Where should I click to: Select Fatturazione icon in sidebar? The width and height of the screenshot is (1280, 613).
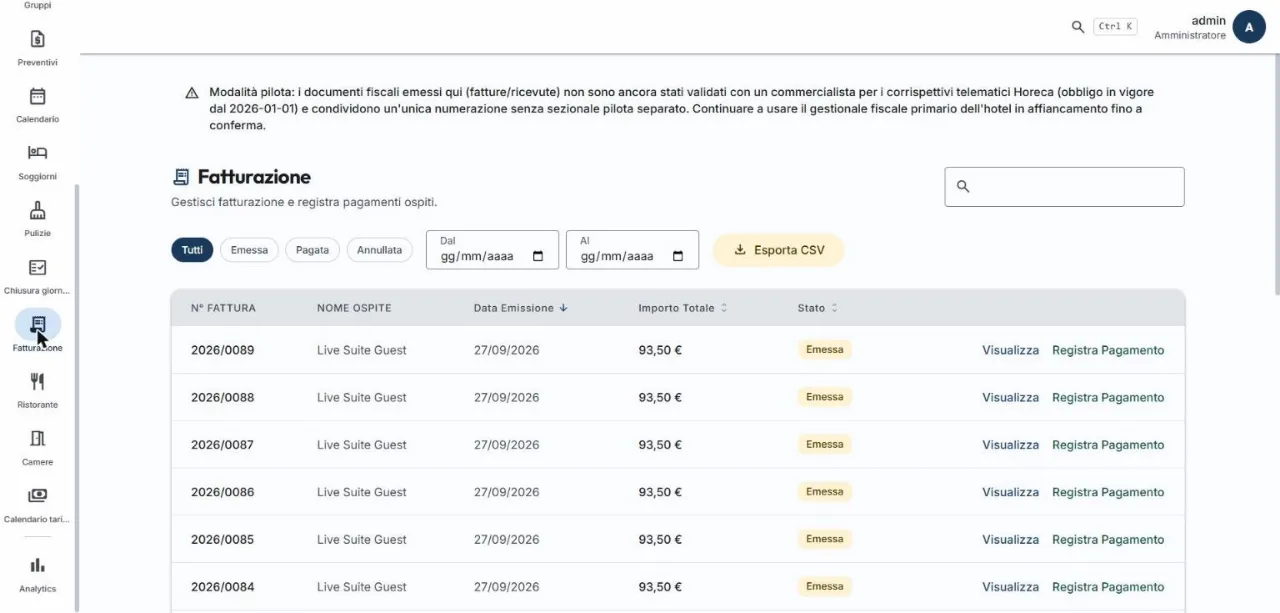(x=38, y=324)
